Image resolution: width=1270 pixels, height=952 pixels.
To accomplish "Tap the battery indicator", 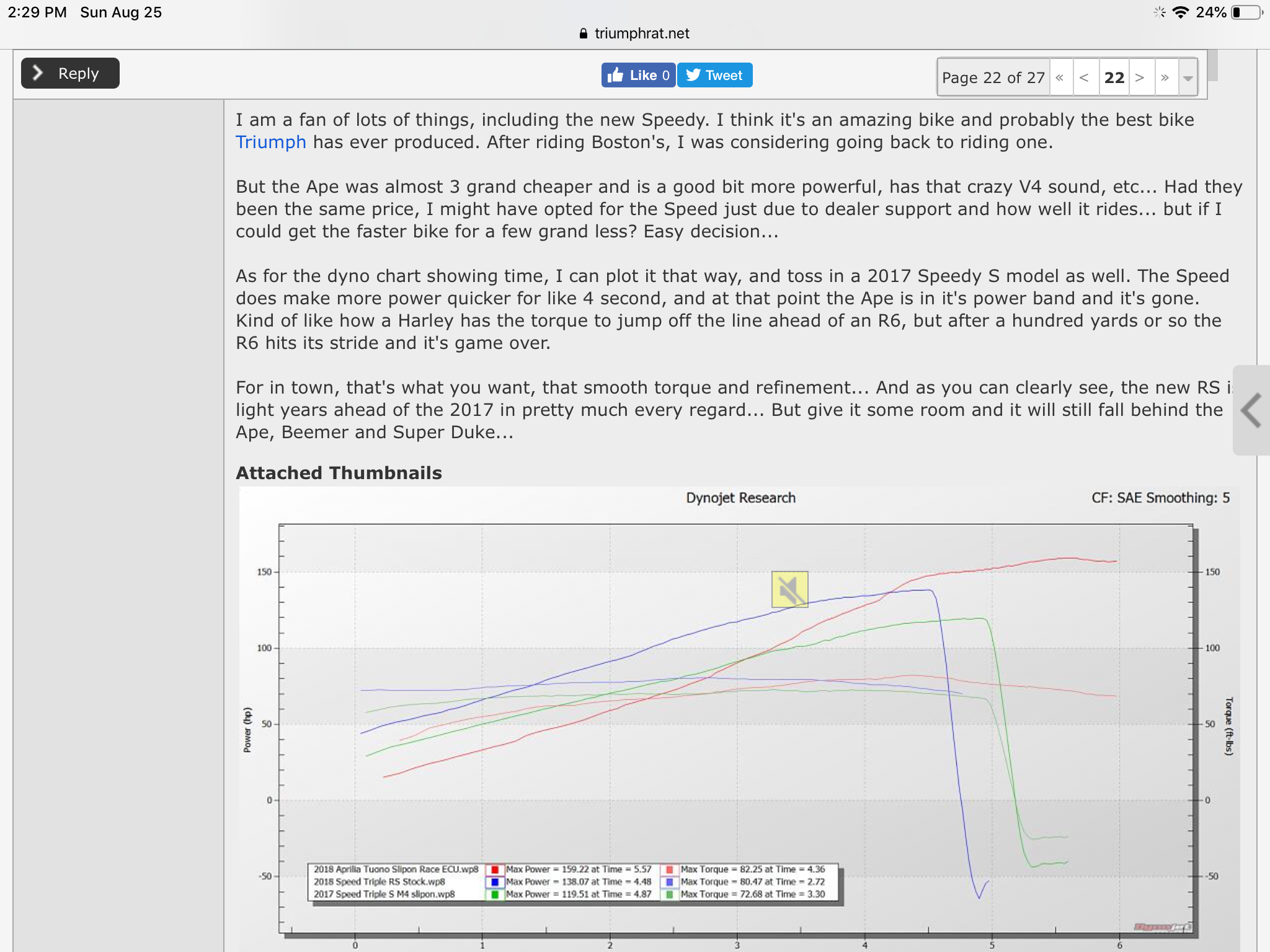I will (1246, 12).
